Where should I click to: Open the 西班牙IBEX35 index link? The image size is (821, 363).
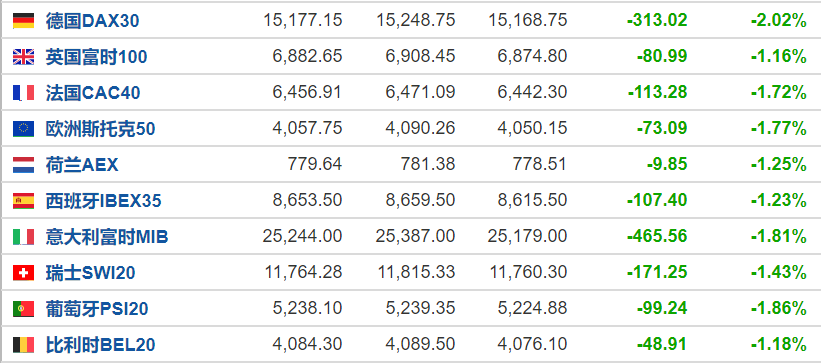104,201
